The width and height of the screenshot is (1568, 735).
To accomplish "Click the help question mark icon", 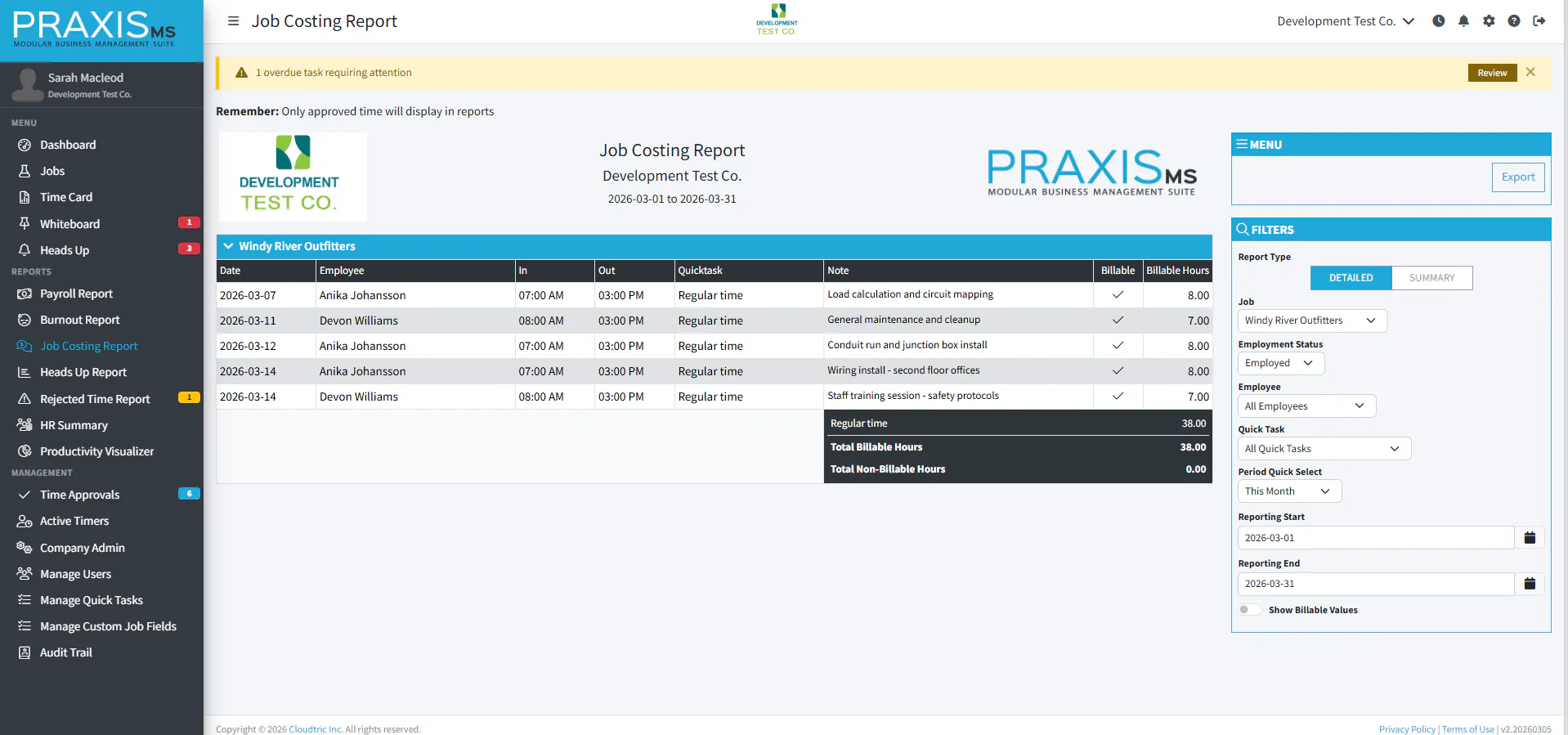I will pyautogui.click(x=1514, y=21).
